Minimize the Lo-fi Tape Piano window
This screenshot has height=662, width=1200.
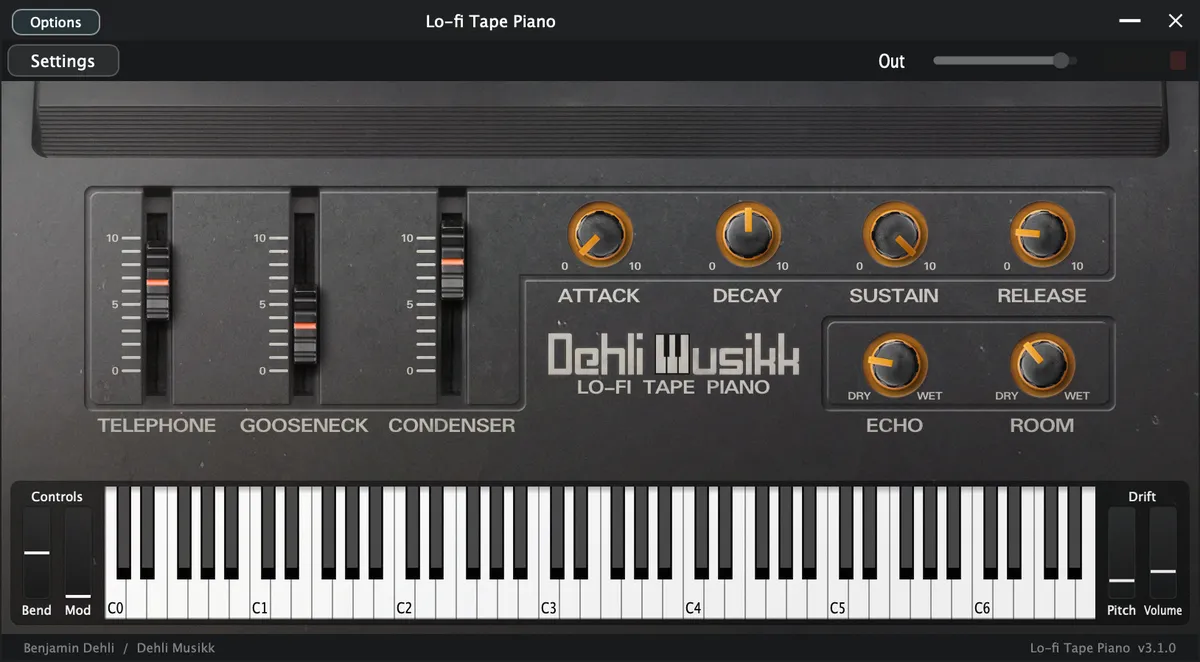pos(1129,21)
